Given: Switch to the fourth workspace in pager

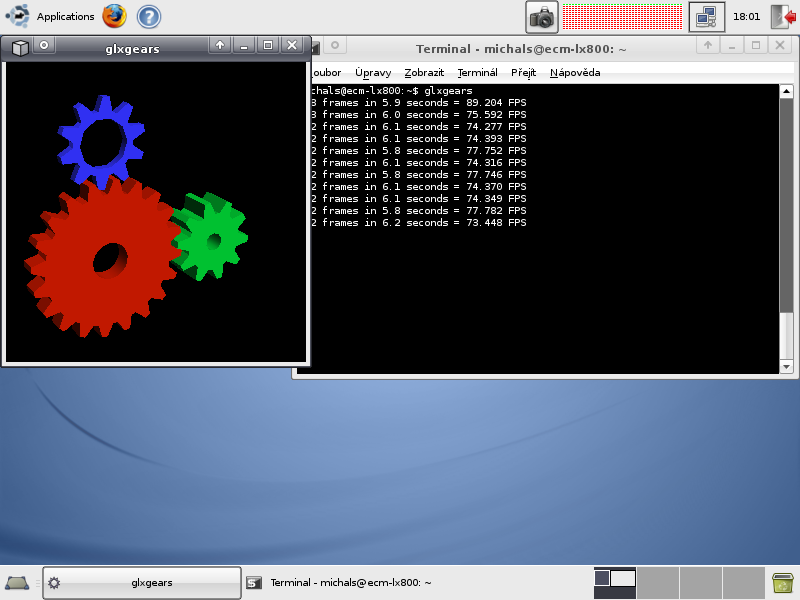Looking at the screenshot, I should click(743, 583).
